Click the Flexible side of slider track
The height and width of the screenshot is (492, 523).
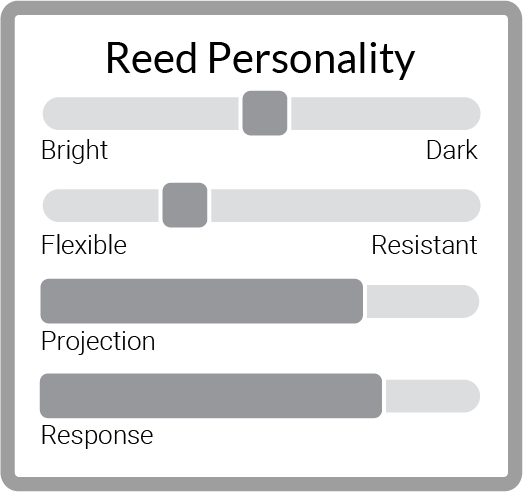100,205
